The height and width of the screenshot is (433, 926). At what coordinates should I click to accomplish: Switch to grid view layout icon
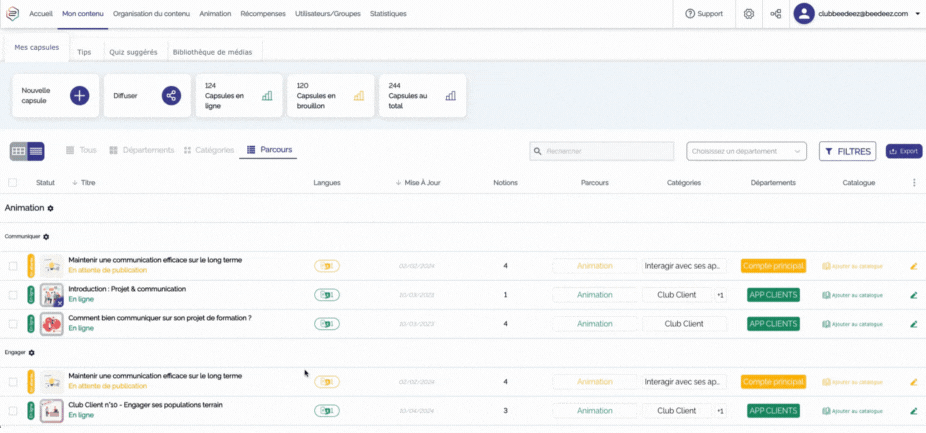coord(19,151)
